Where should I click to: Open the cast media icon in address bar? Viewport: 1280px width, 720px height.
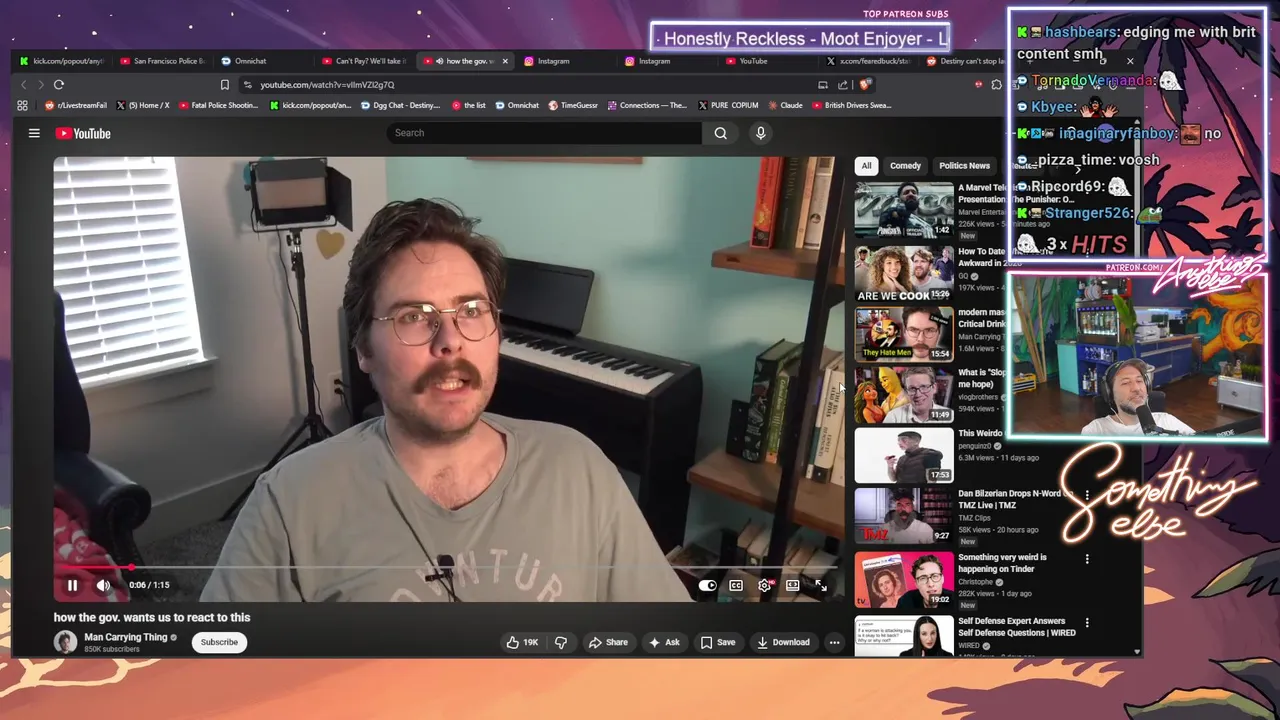[x=823, y=85]
